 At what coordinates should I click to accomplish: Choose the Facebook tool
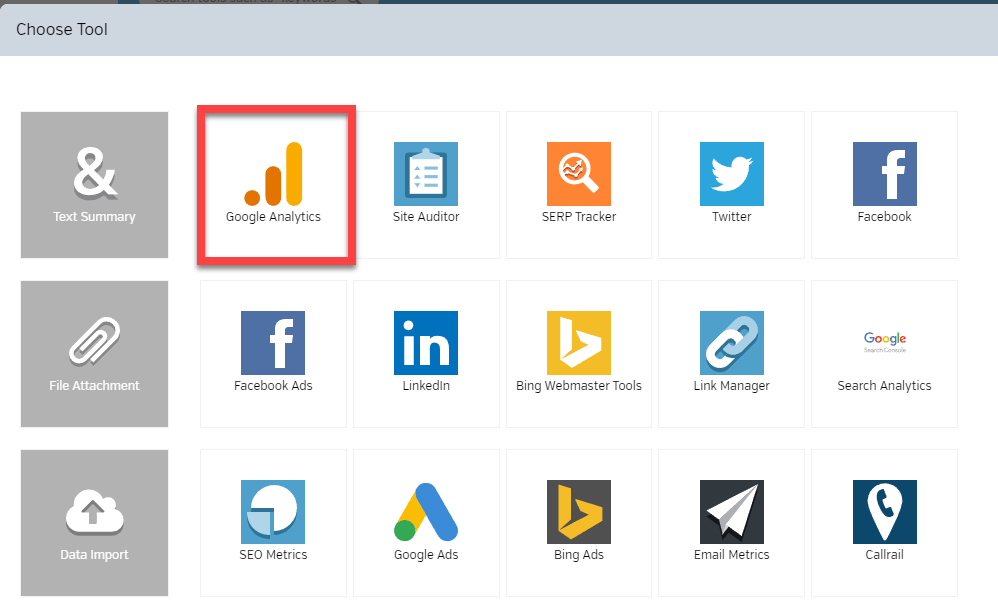884,185
